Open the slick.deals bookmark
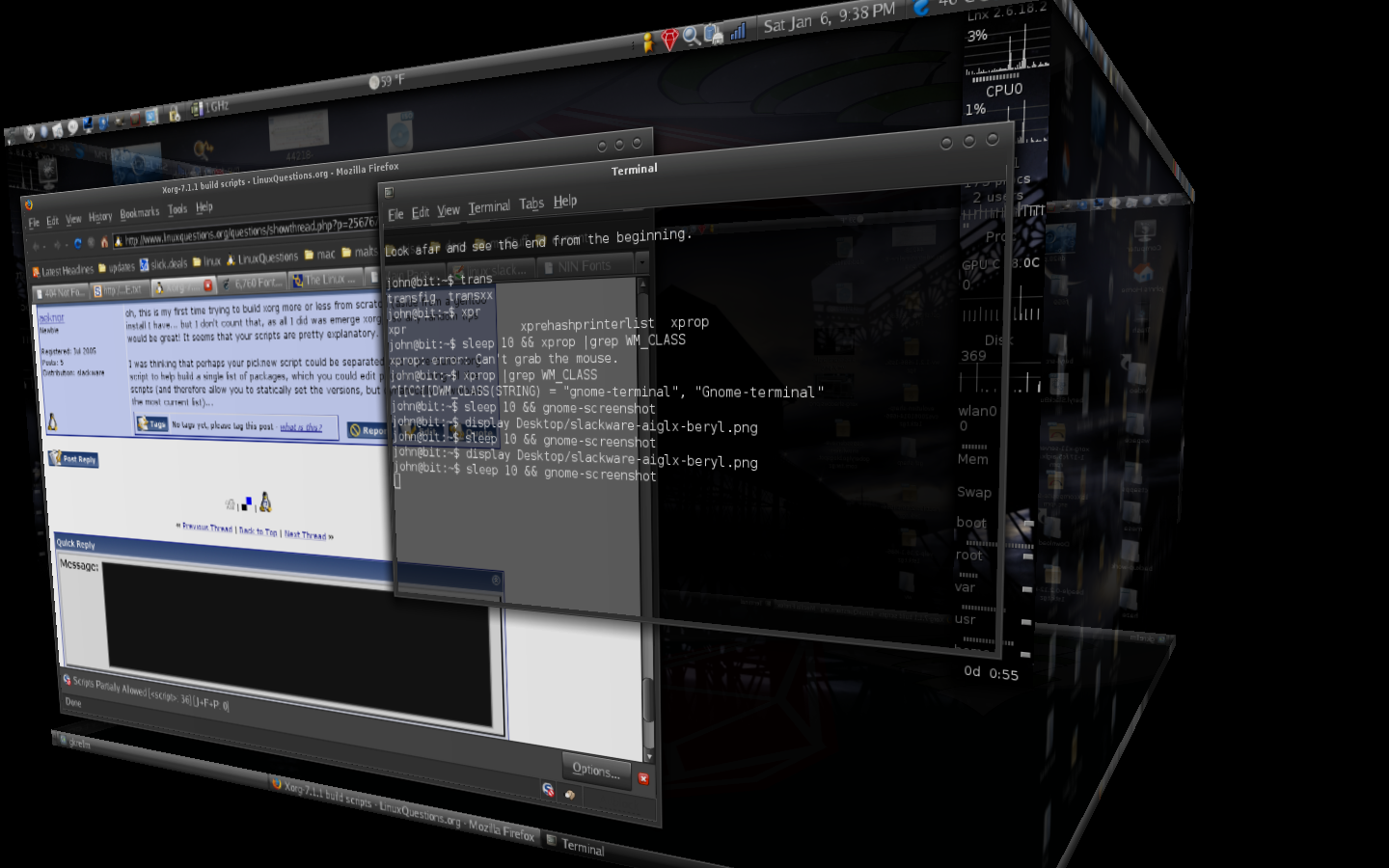1389x868 pixels. [164, 264]
